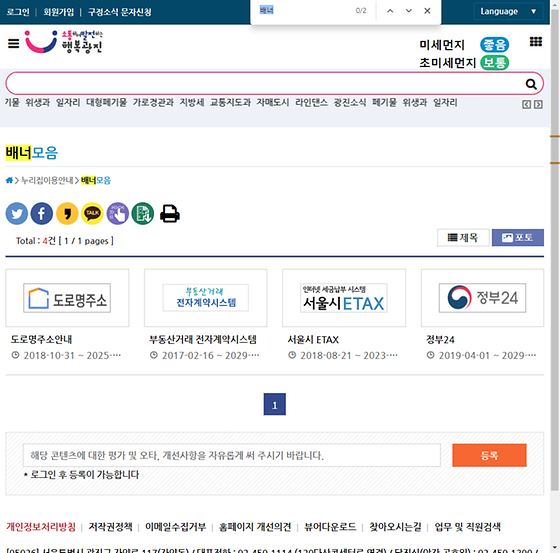Click into the site search field
Screen dimensions: 560x553
[264, 84]
